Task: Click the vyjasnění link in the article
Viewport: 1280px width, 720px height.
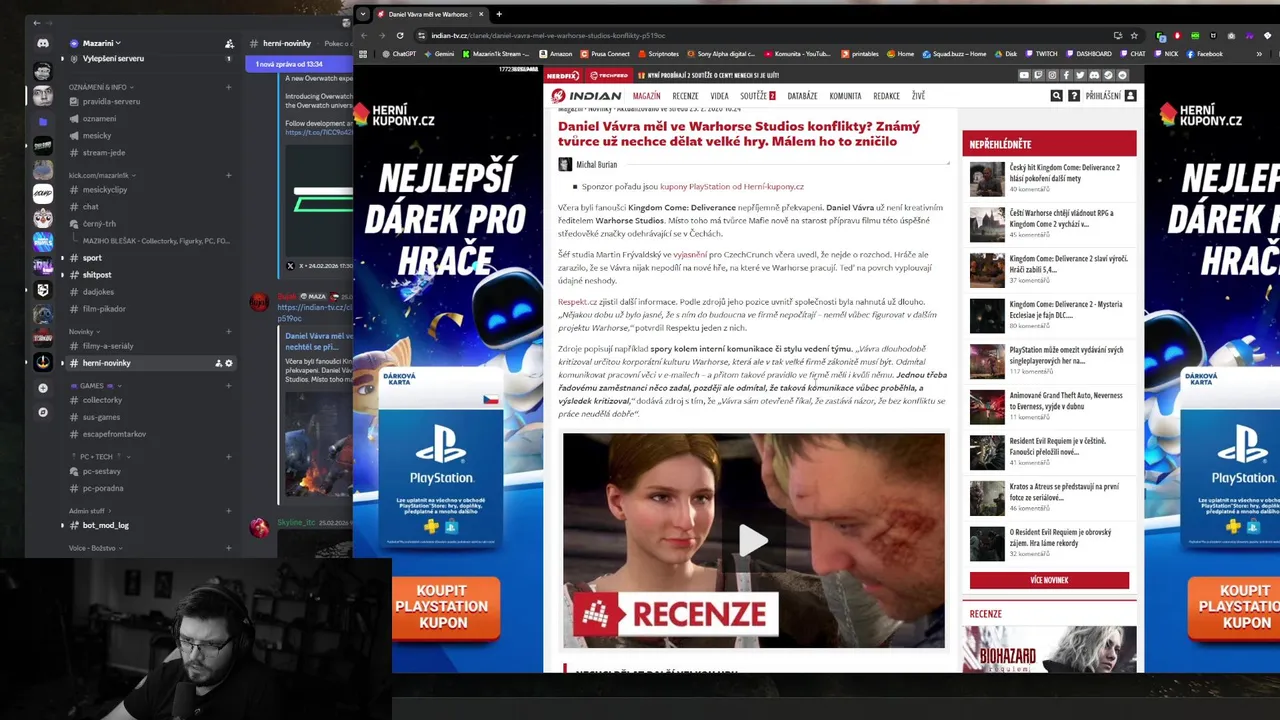Action: (689, 255)
